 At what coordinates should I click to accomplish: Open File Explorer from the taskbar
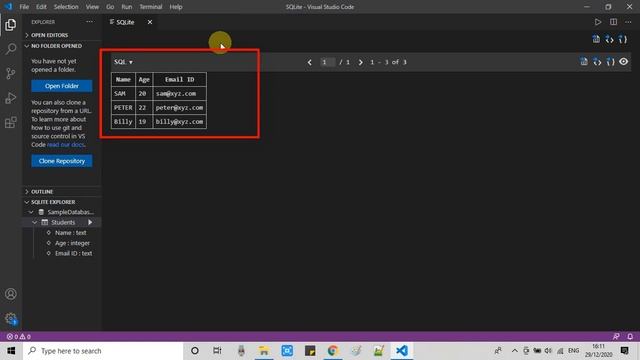264,351
